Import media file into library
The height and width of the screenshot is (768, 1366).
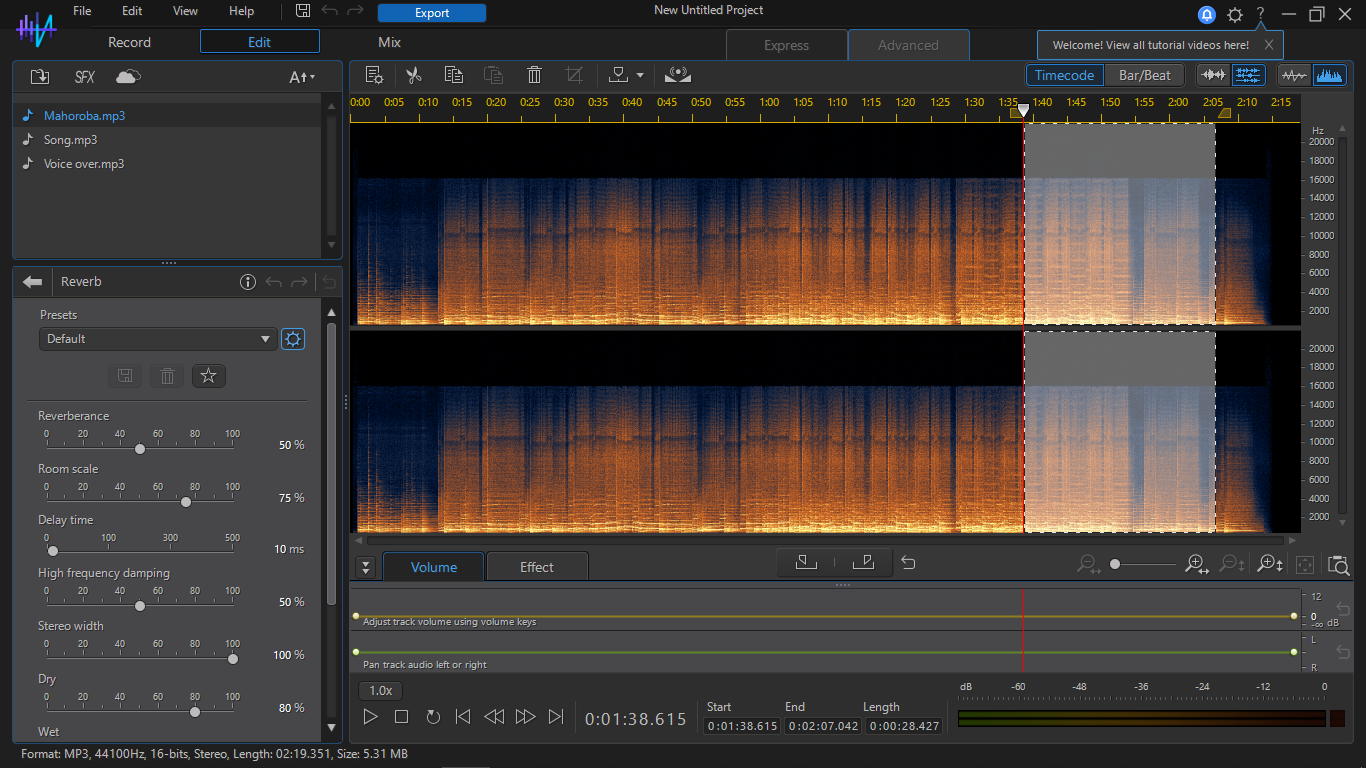pos(40,77)
